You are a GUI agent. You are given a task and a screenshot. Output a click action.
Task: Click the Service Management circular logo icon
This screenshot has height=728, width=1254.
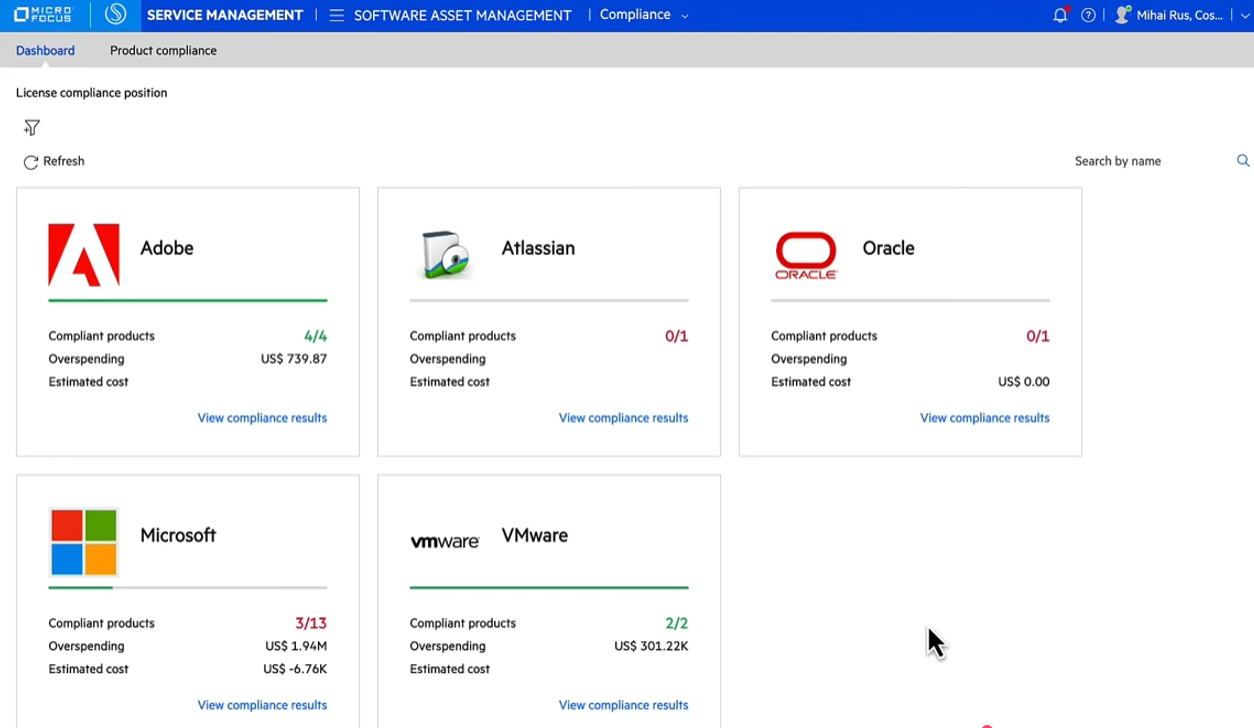pyautogui.click(x=116, y=15)
